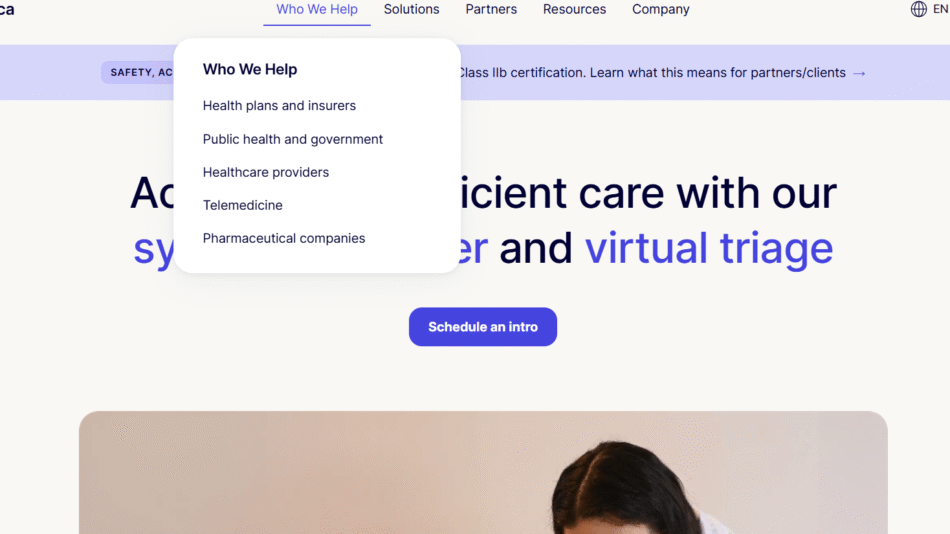The image size is (950, 534).
Task: Click the hero photo of the woman
Action: (483, 473)
